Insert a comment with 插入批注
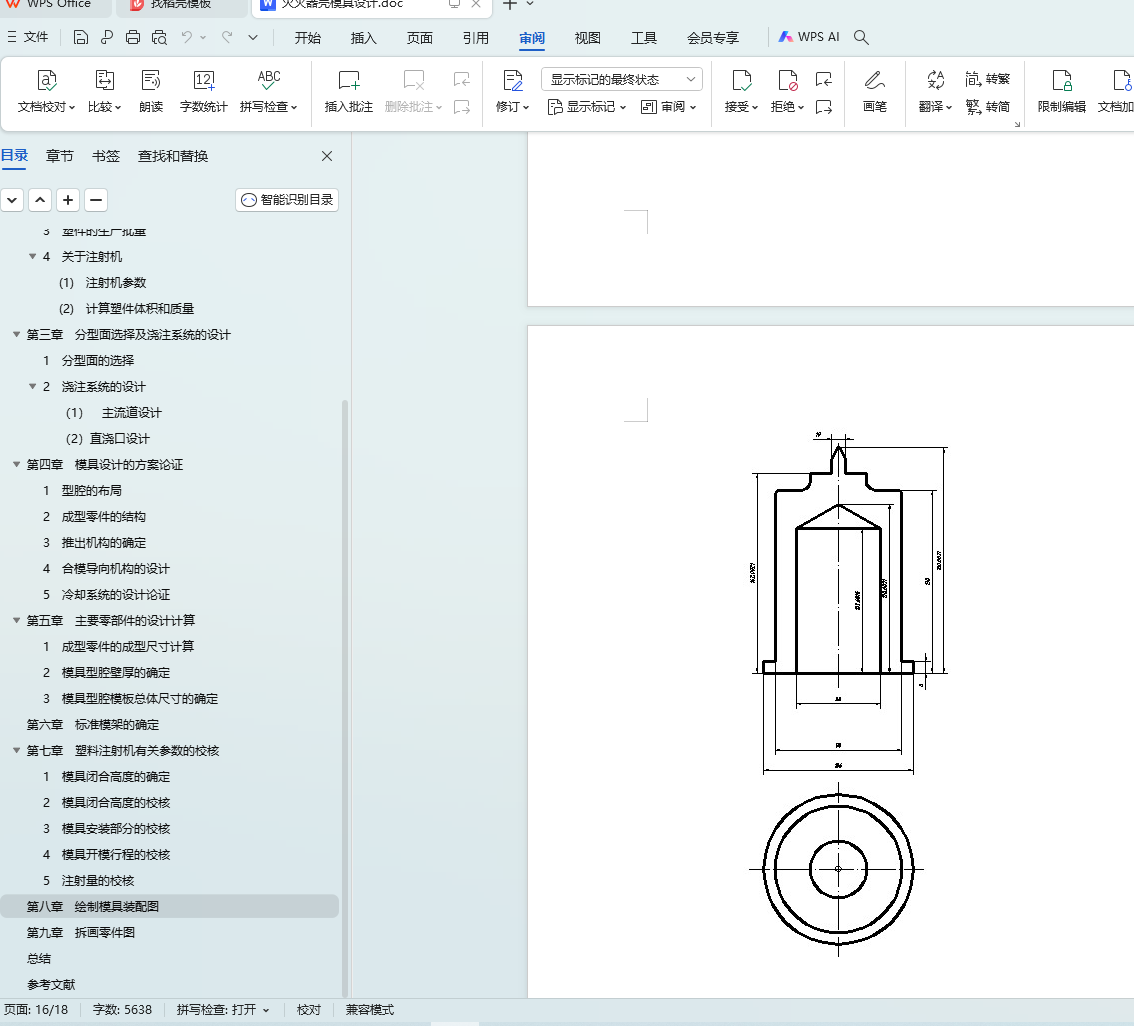 [x=348, y=82]
